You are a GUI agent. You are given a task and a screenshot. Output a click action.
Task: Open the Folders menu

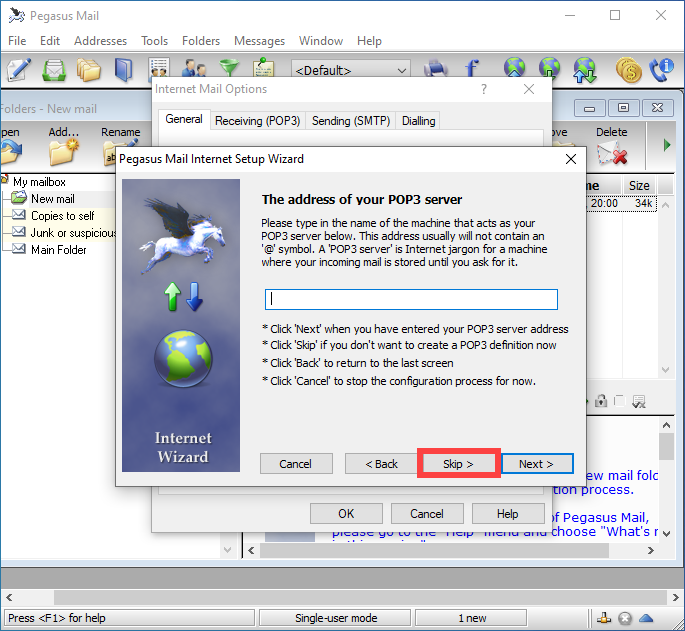coord(201,41)
